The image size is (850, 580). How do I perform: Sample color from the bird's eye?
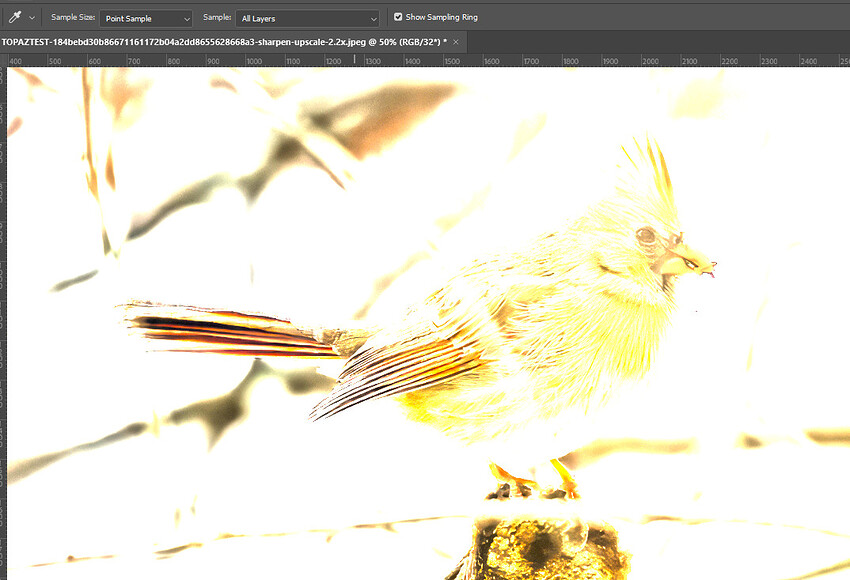pos(646,236)
